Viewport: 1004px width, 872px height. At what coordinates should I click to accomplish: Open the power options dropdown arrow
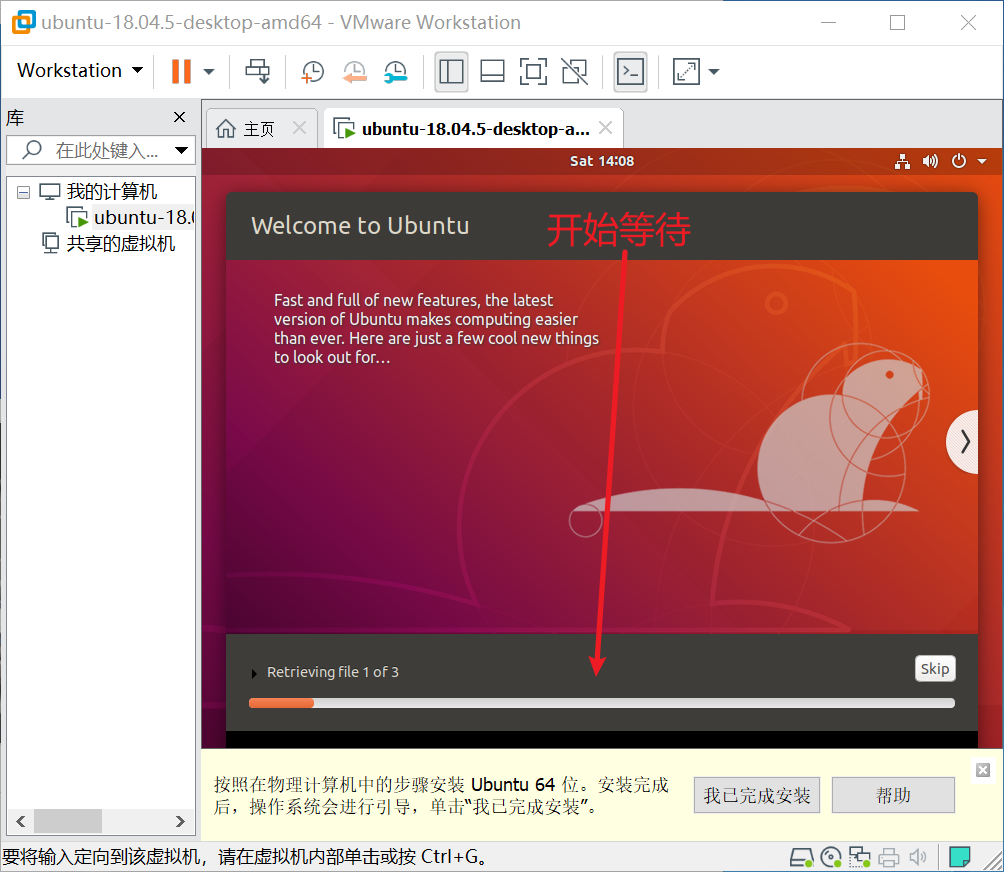209,72
